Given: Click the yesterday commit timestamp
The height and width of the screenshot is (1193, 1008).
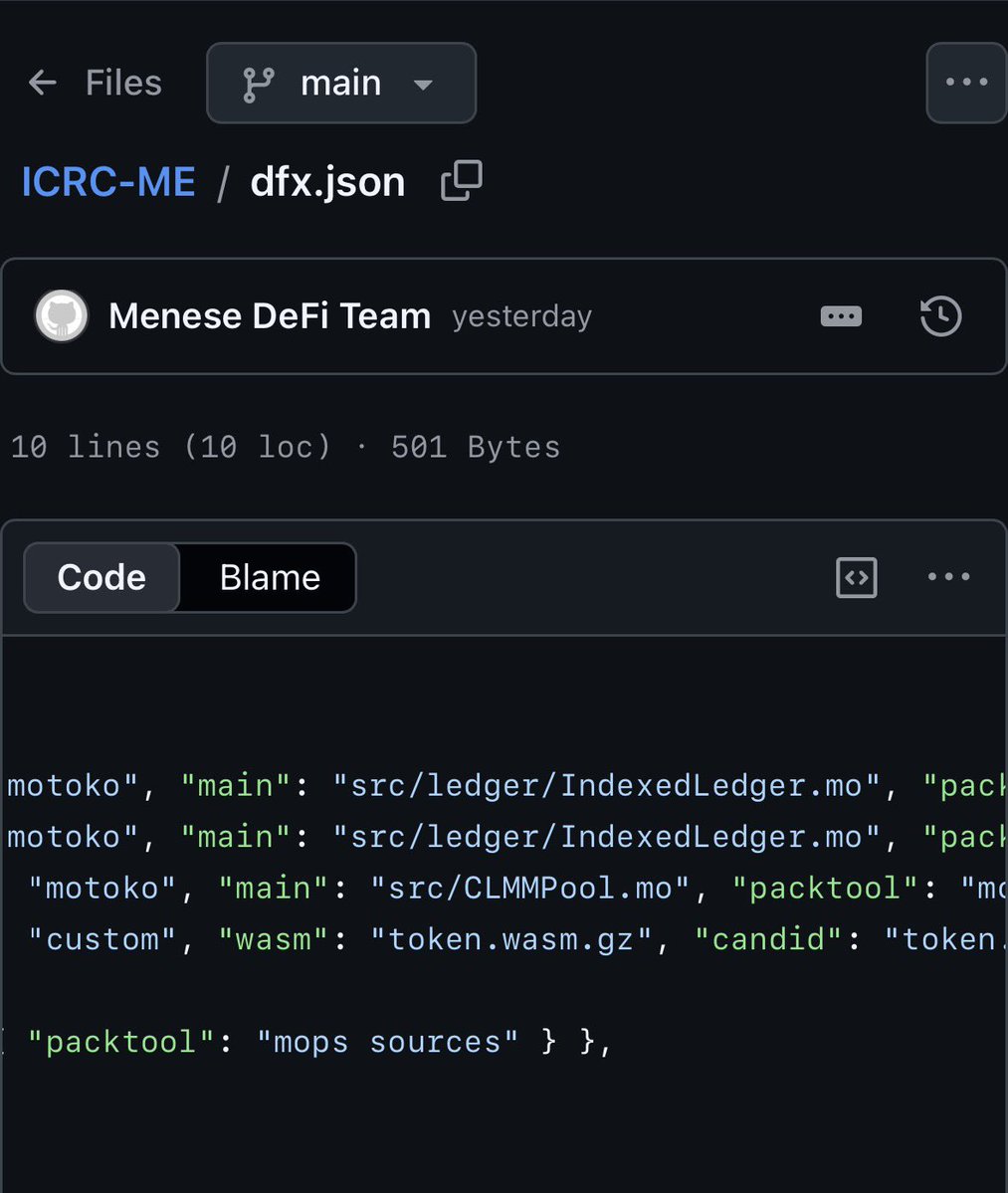Looking at the screenshot, I should 521,316.
